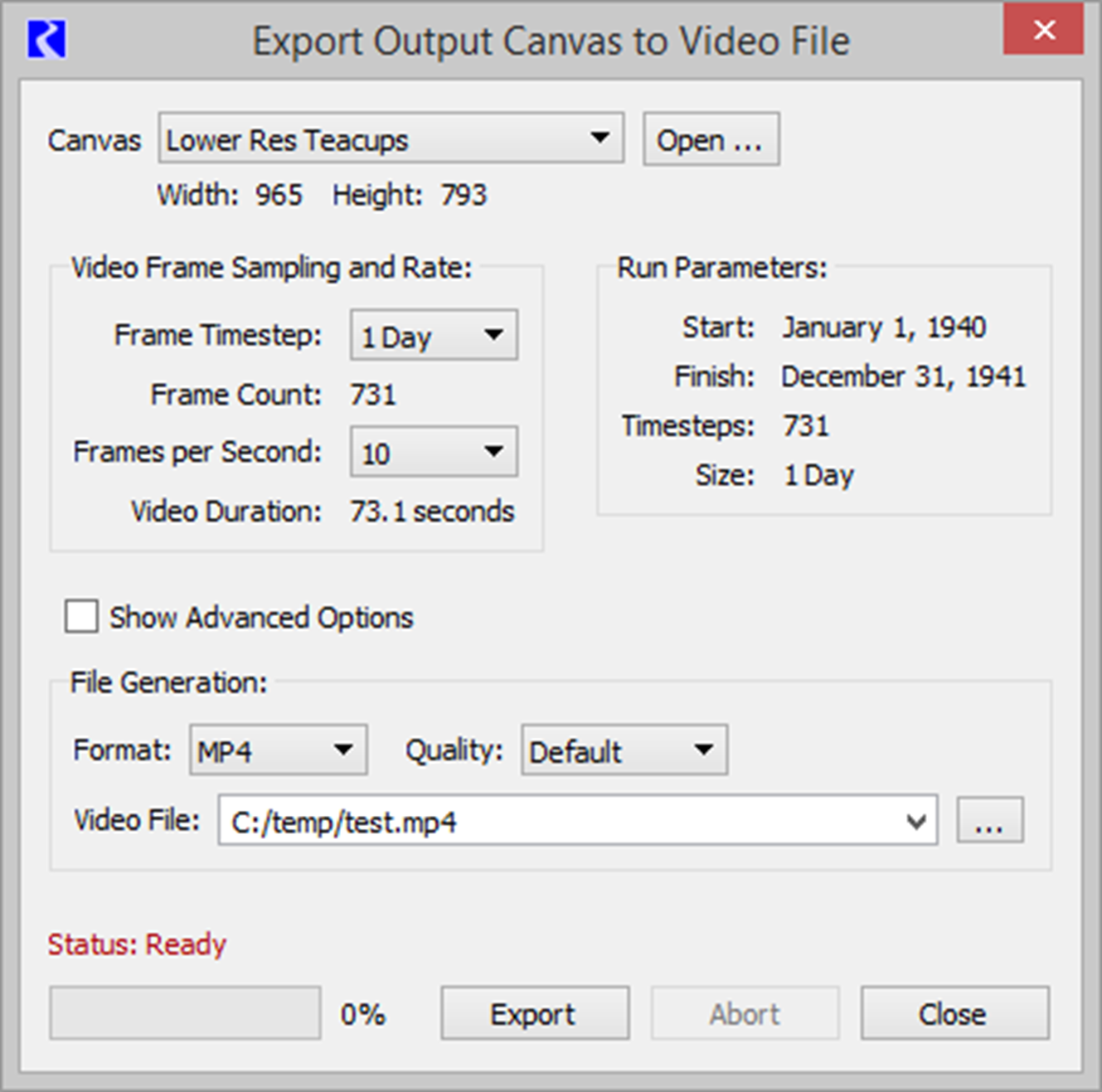This screenshot has height=1092, width=1102.
Task: Start the video export with Export
Action: pyautogui.click(x=534, y=1013)
